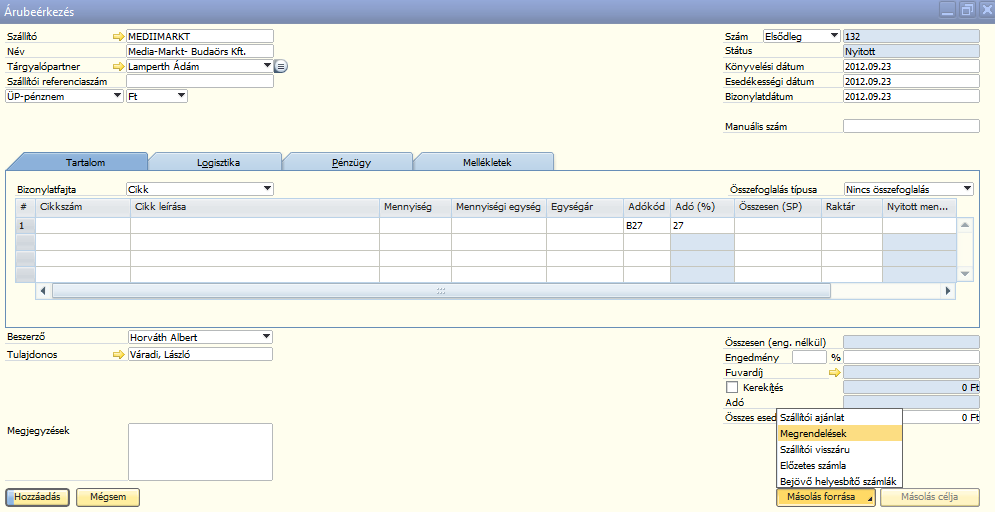The height and width of the screenshot is (512, 995).
Task: Select Cikk leírása cell in row 1
Action: coord(255,225)
